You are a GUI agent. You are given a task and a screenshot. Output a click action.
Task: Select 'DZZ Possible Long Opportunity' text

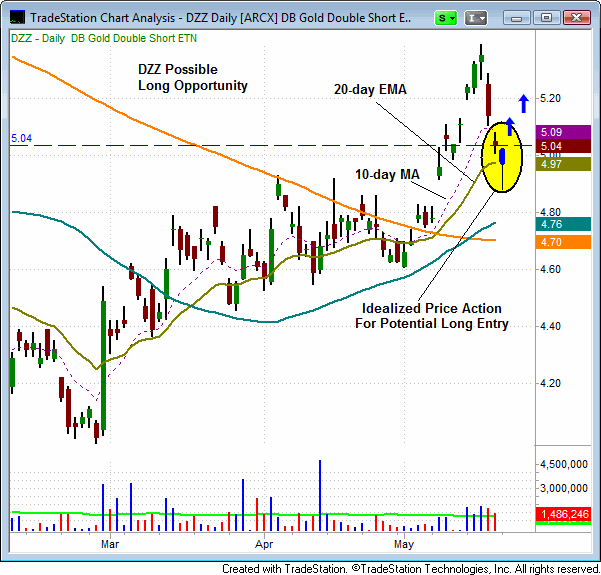(x=192, y=77)
